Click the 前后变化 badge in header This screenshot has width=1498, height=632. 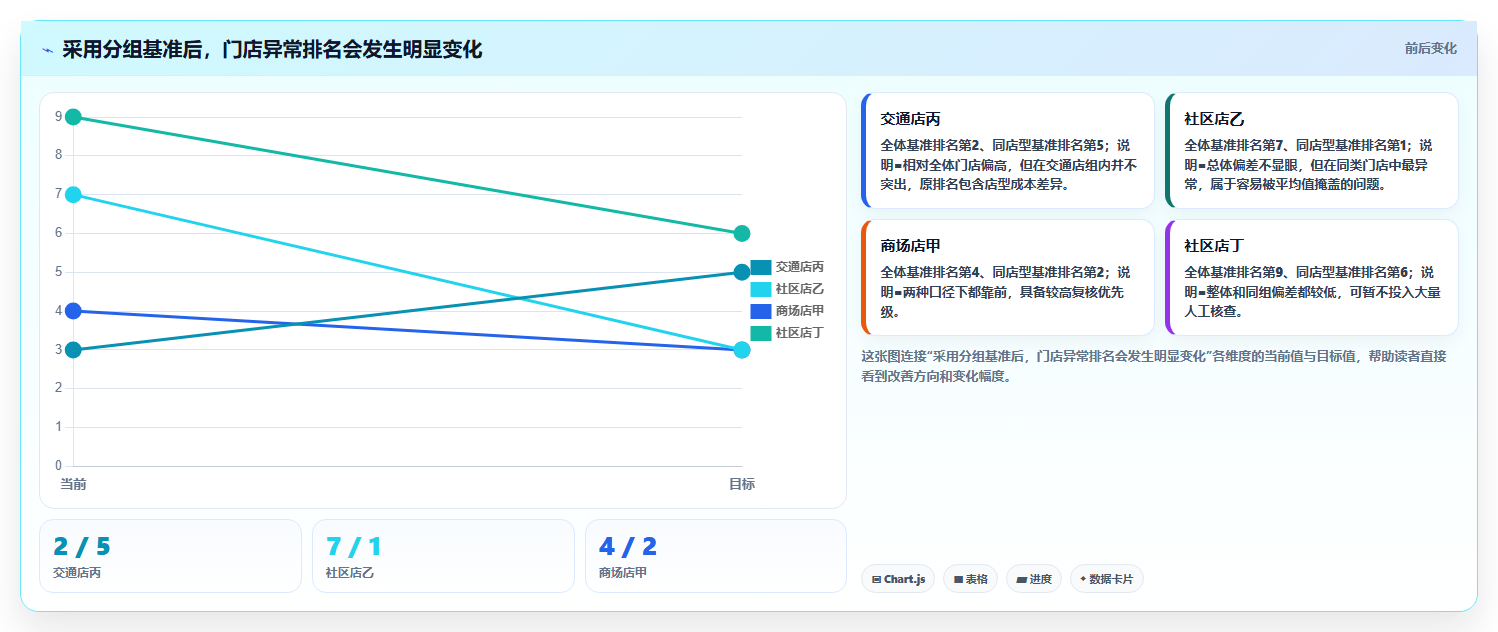point(1430,48)
